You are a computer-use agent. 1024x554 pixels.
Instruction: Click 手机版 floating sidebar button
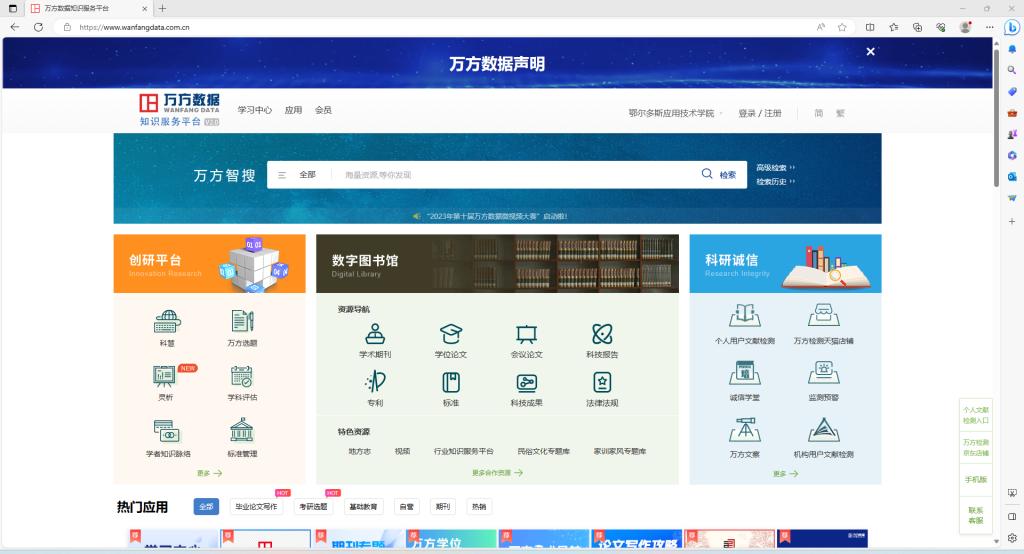coord(976,480)
